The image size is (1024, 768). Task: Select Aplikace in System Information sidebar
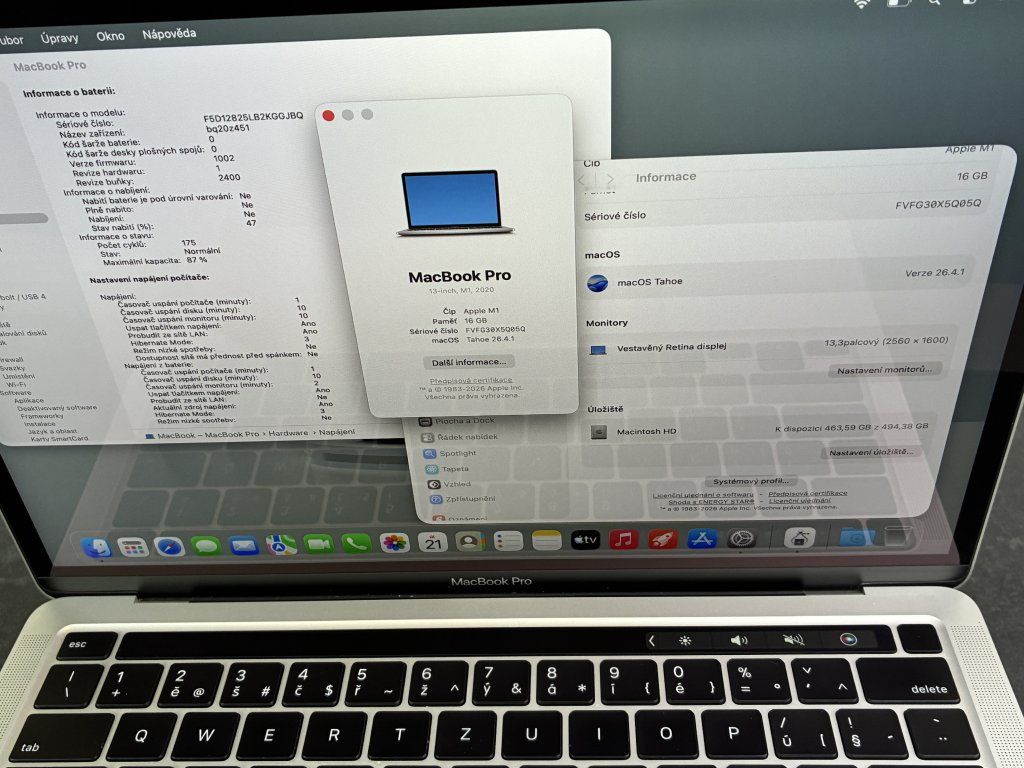point(29,400)
